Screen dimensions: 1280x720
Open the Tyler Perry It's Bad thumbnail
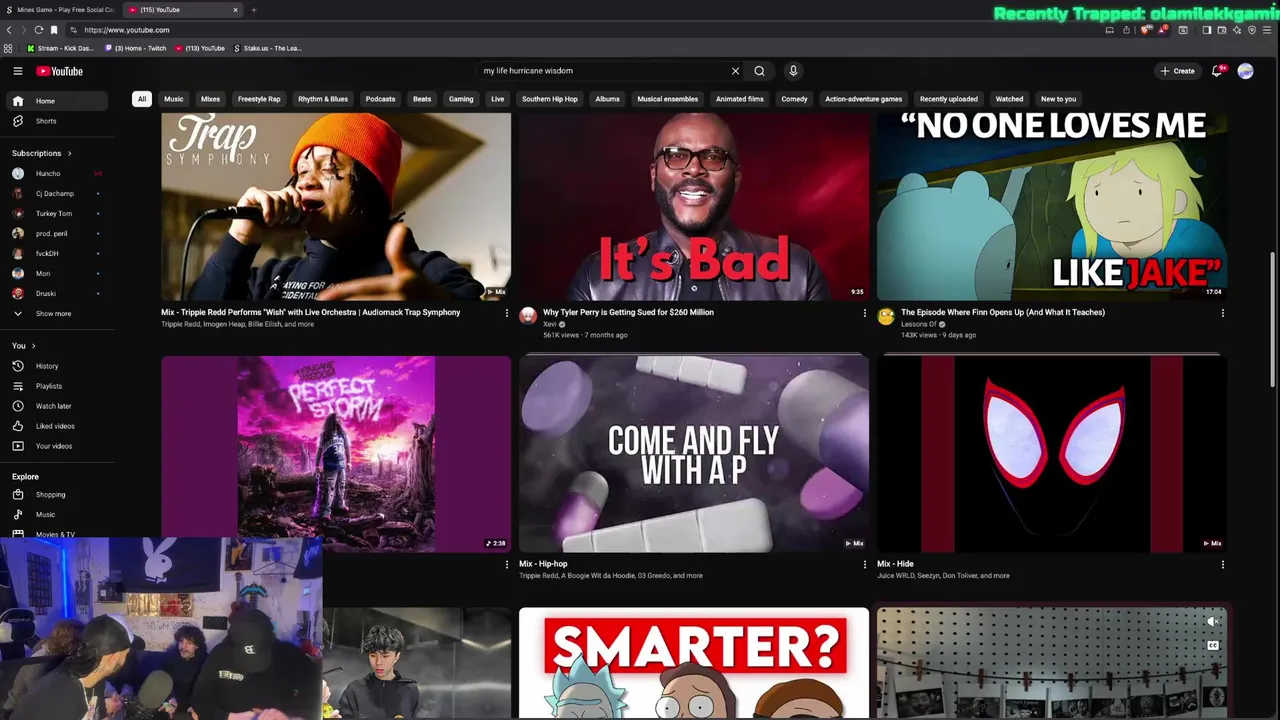[694, 206]
